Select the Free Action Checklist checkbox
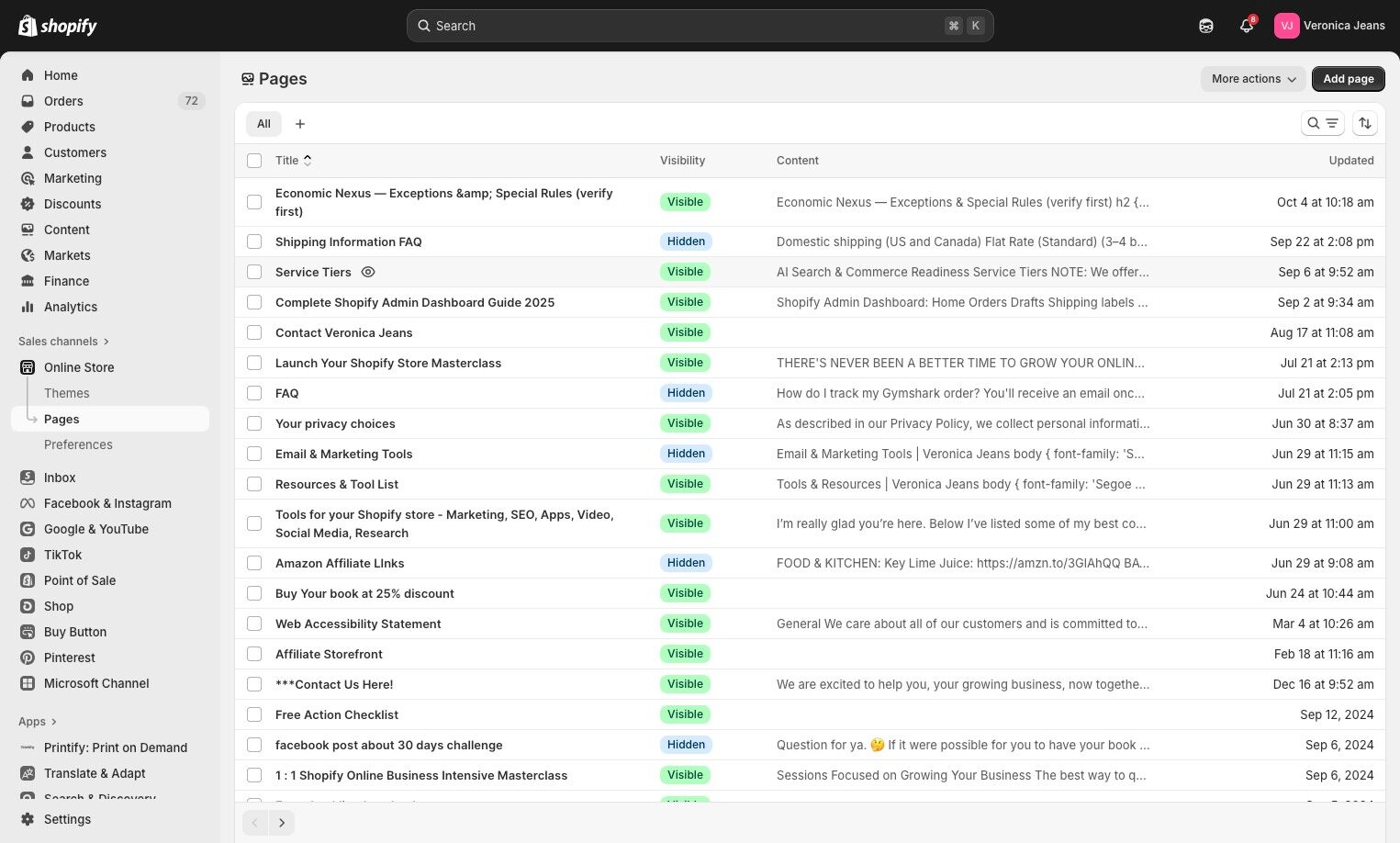Image resolution: width=1400 pixels, height=843 pixels. (x=254, y=714)
